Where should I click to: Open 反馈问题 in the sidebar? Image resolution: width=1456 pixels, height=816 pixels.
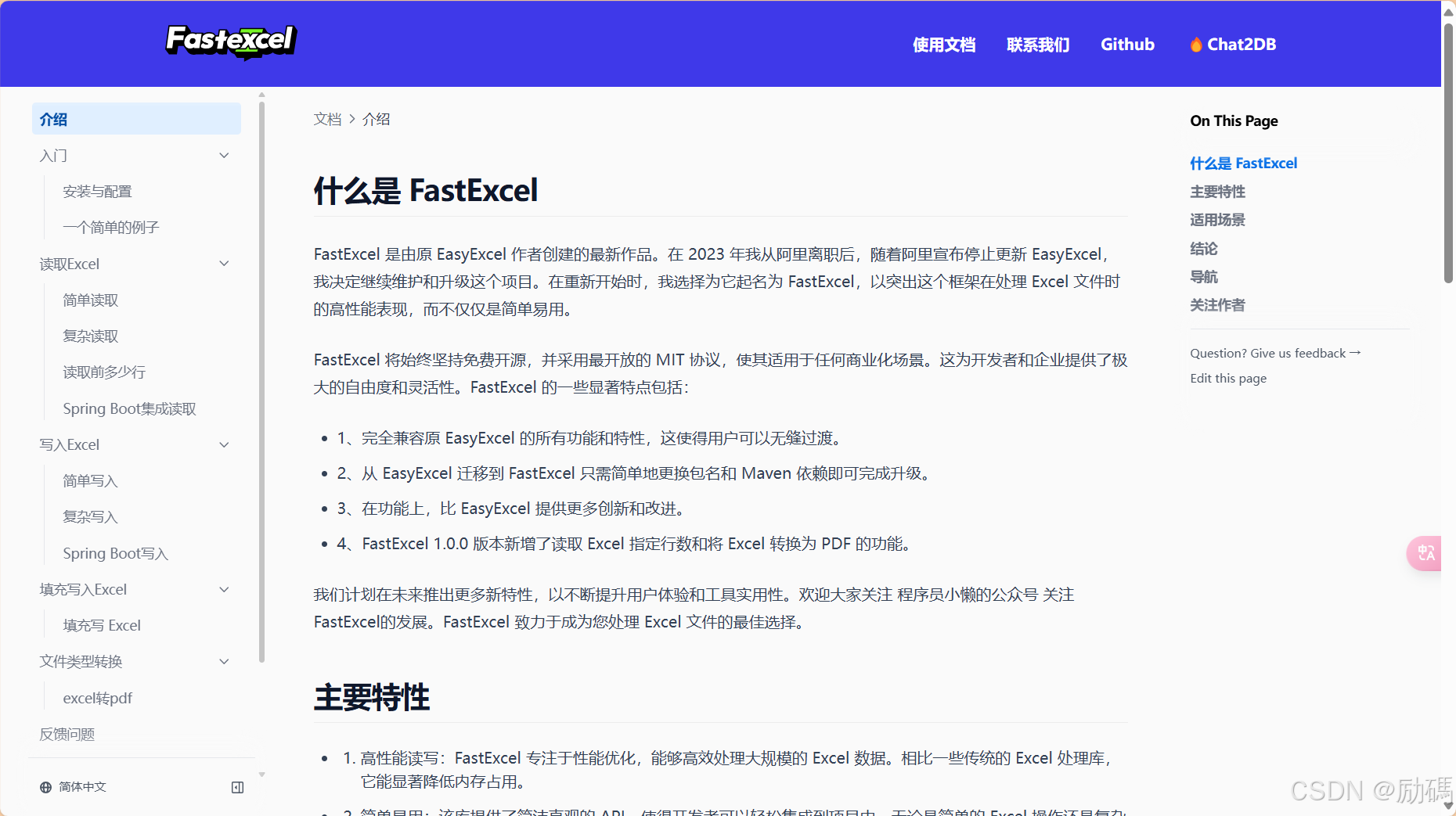pos(67,735)
